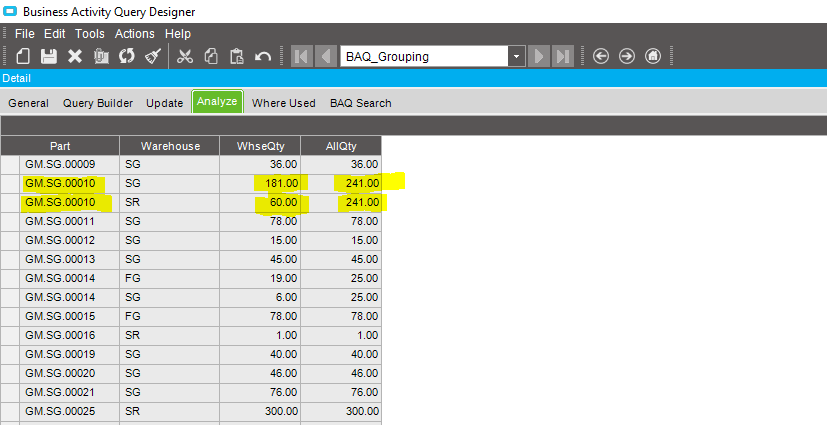Click the AllQty 45.00 cell
The image size is (827, 425).
click(x=341, y=259)
